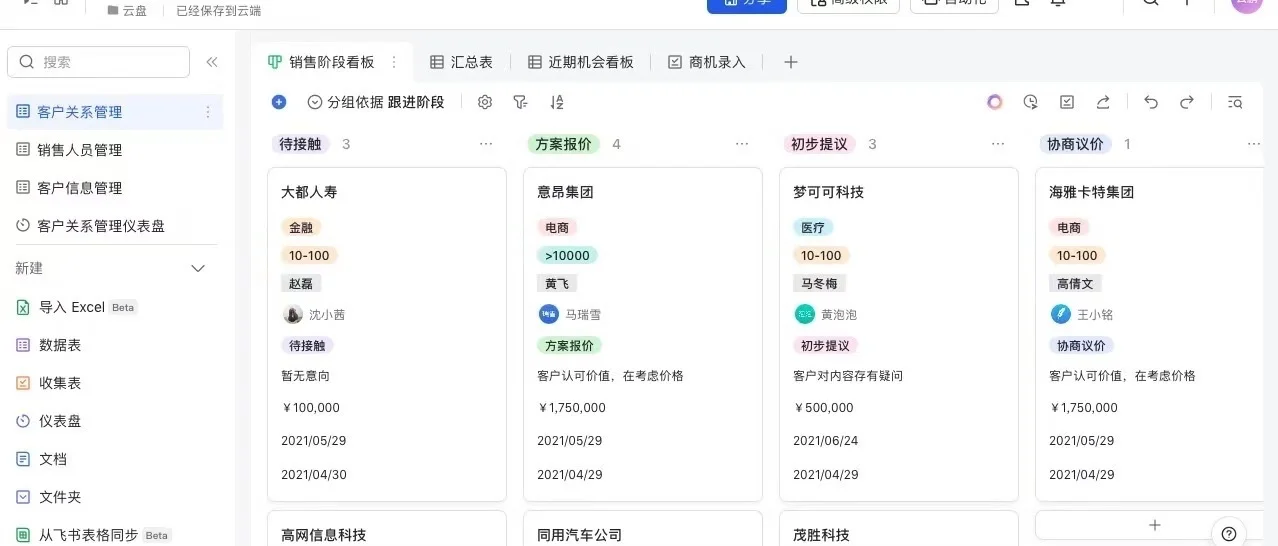
Task: Create a new 文档 from sidebar
Action: tap(42, 459)
